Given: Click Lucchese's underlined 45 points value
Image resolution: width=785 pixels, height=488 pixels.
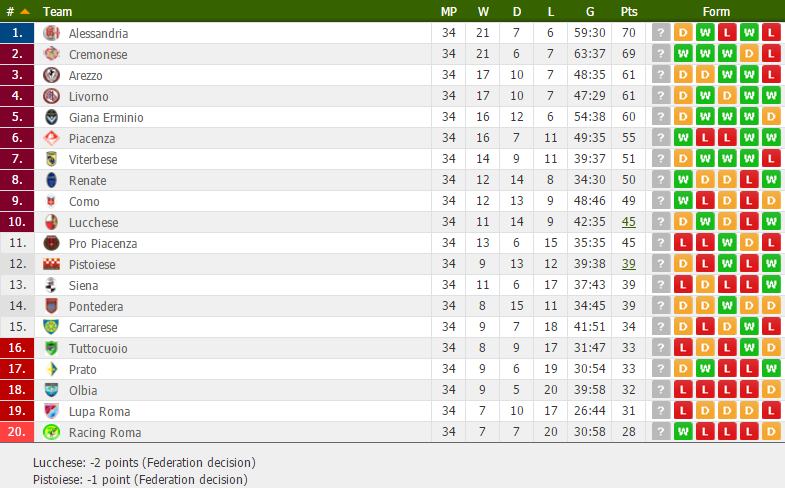Looking at the screenshot, I should (629, 222).
